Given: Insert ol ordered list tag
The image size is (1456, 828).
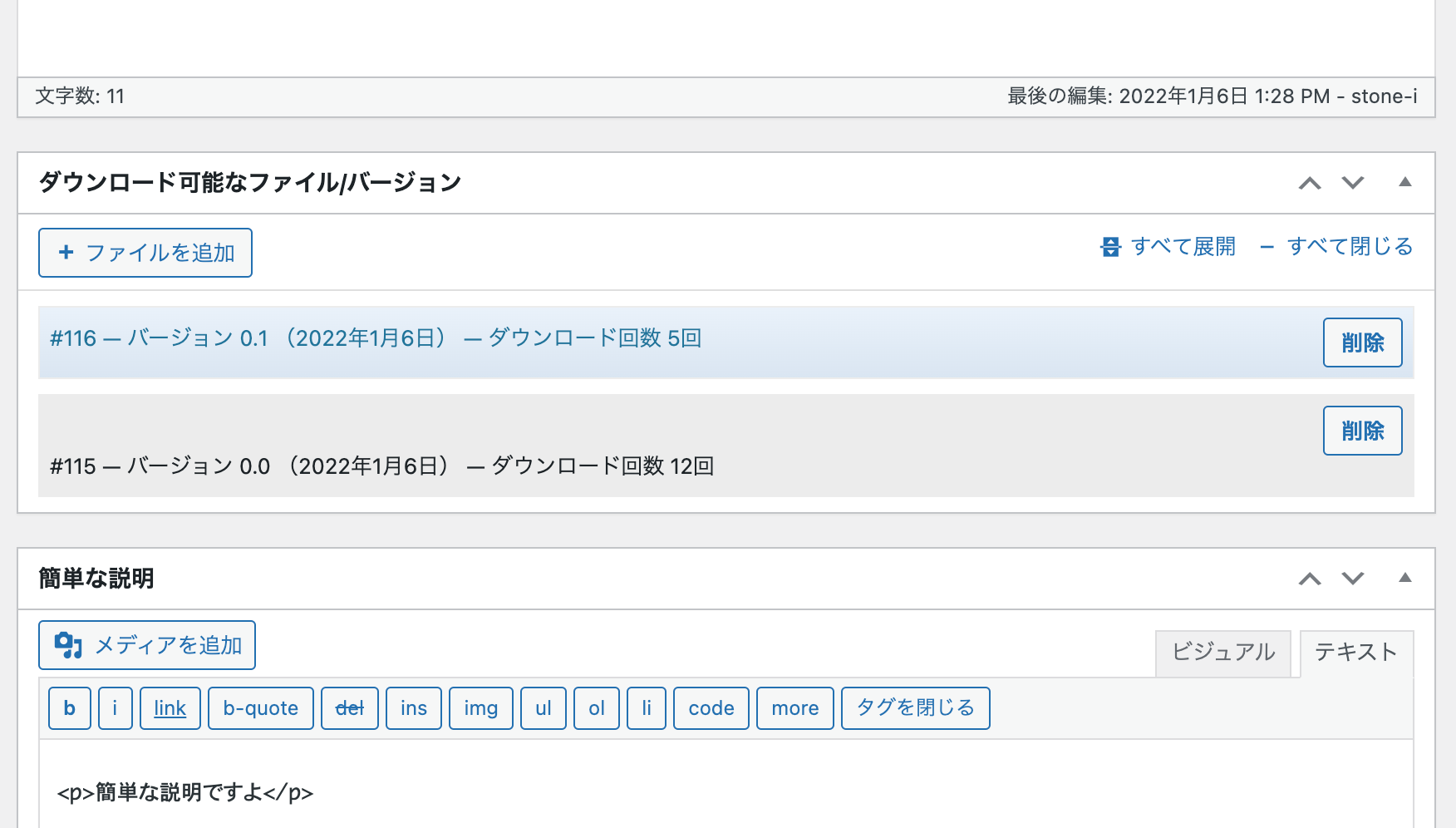Looking at the screenshot, I should [x=597, y=708].
